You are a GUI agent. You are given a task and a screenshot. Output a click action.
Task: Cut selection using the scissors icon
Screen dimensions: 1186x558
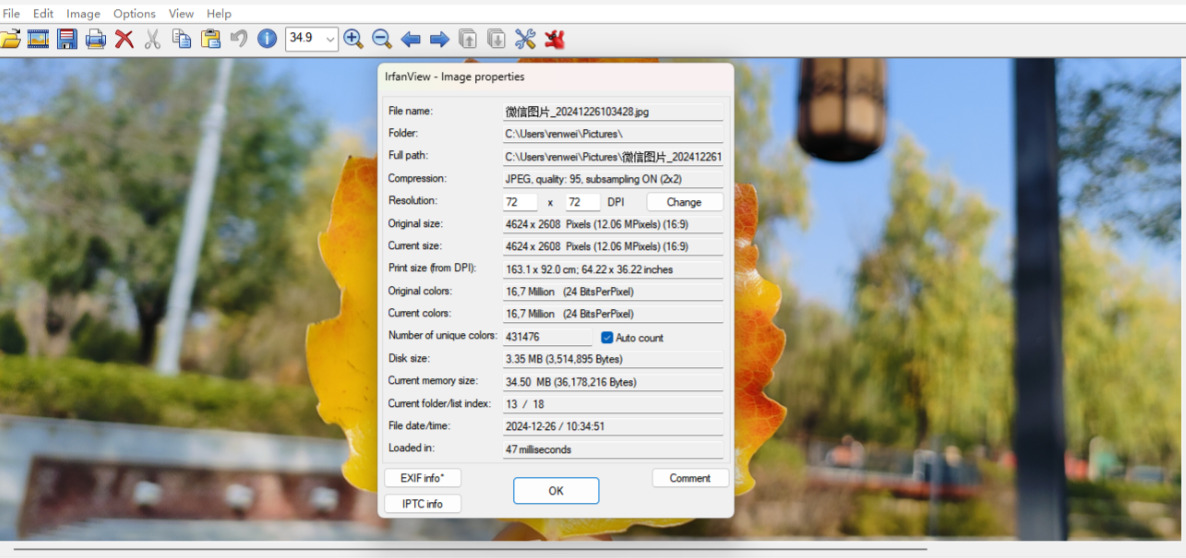pyautogui.click(x=152, y=39)
